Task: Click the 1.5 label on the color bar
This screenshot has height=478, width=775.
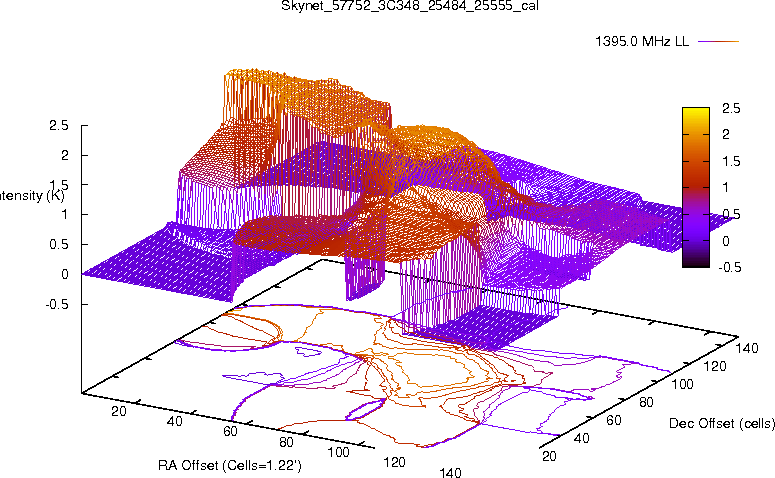Action: [x=731, y=161]
